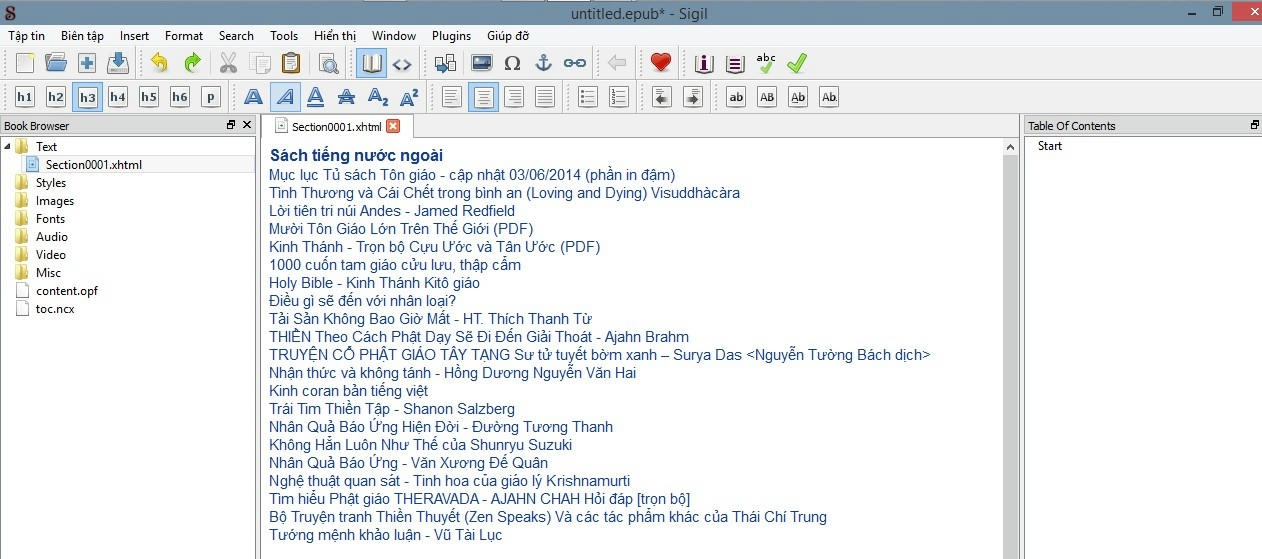Save the current book

click(118, 63)
